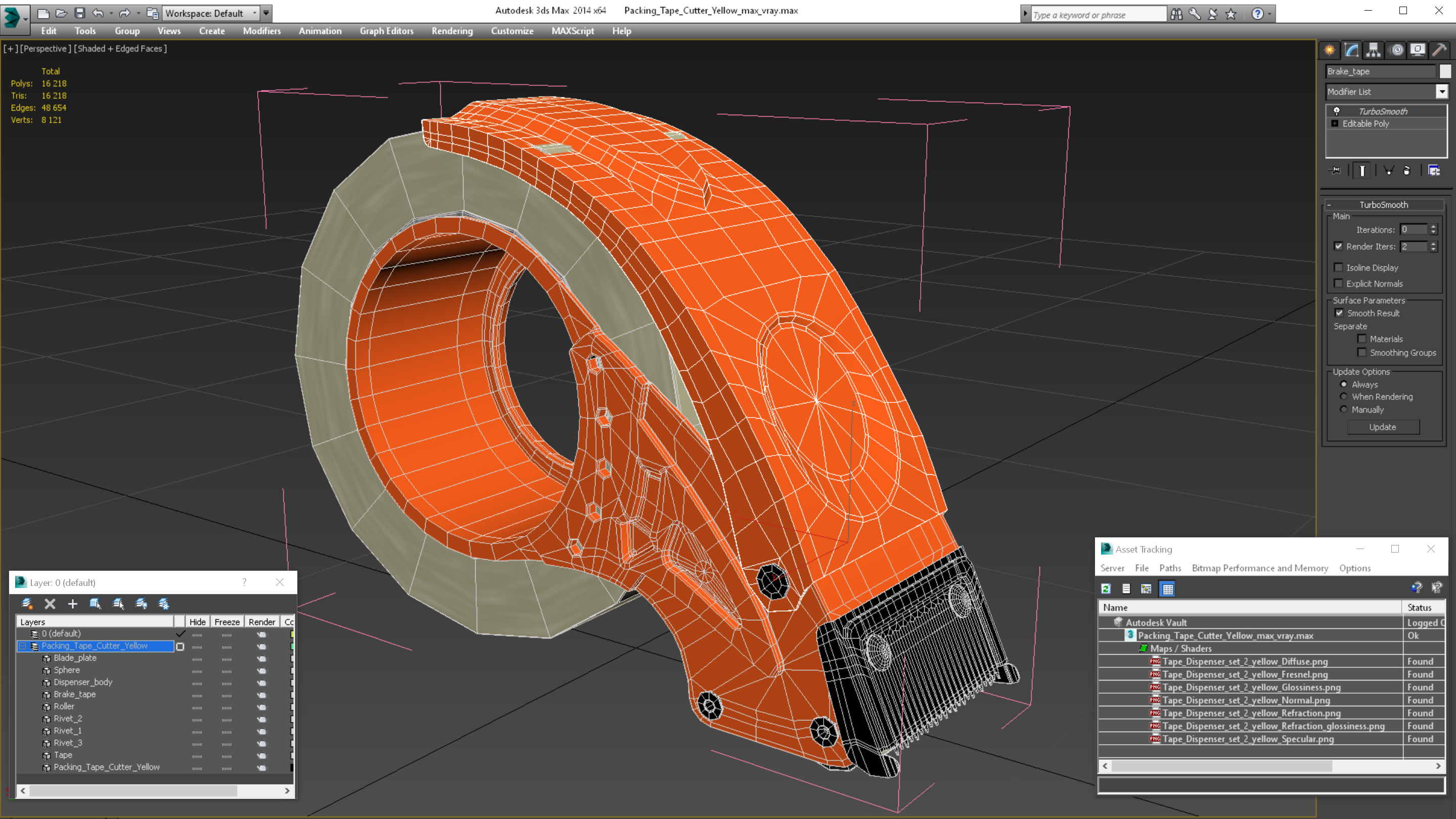The height and width of the screenshot is (819, 1456).
Task: Click the Undo arrow in the title toolbar
Action: point(98,13)
